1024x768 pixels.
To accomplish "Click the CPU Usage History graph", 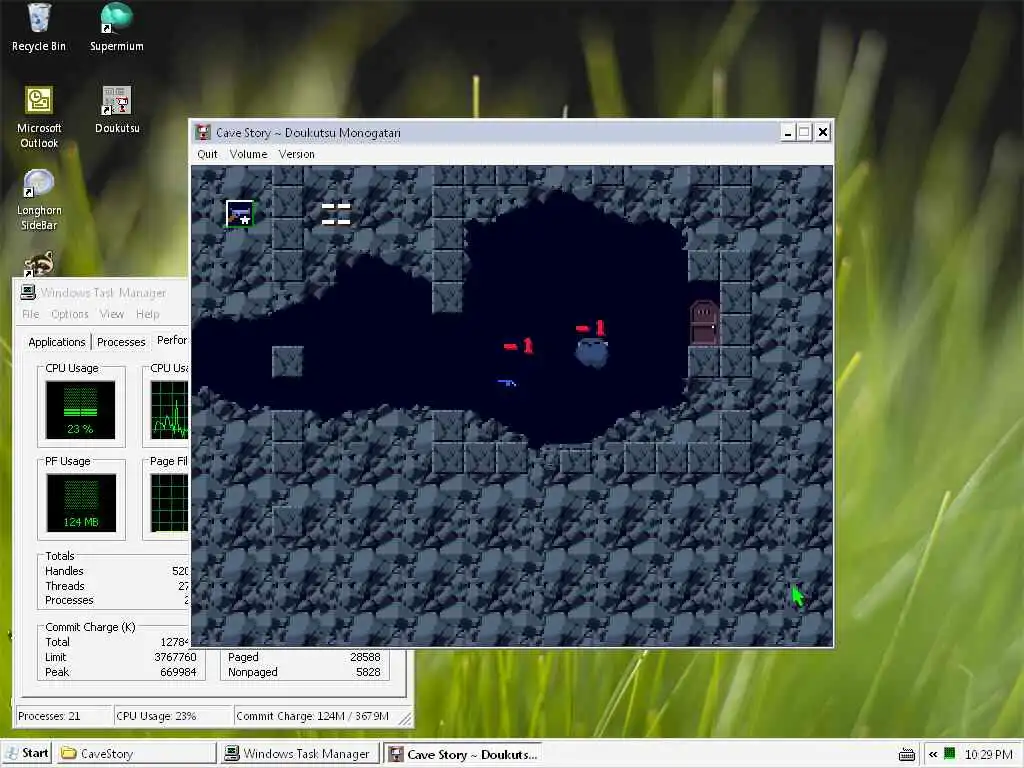I will 170,410.
